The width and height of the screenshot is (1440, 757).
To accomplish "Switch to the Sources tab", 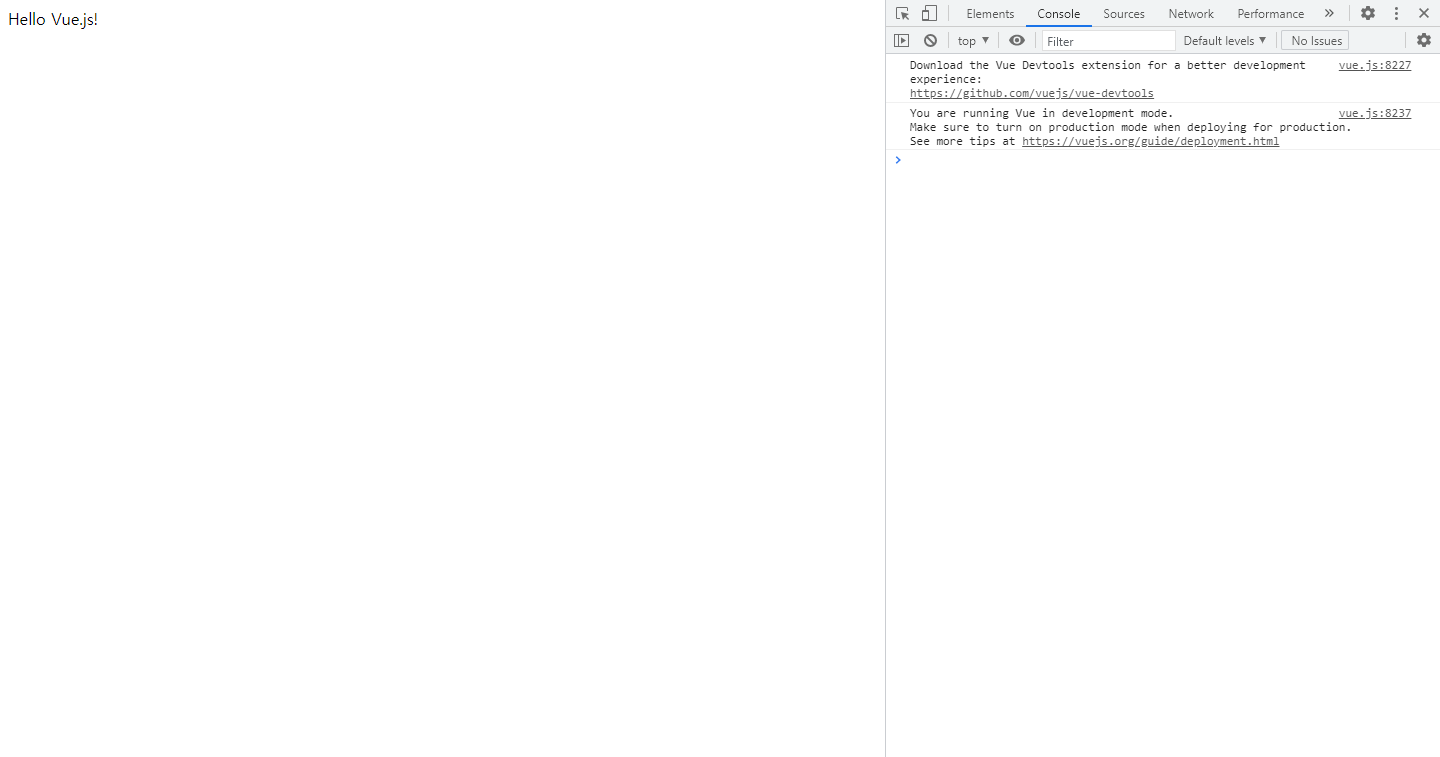I will tap(1124, 14).
